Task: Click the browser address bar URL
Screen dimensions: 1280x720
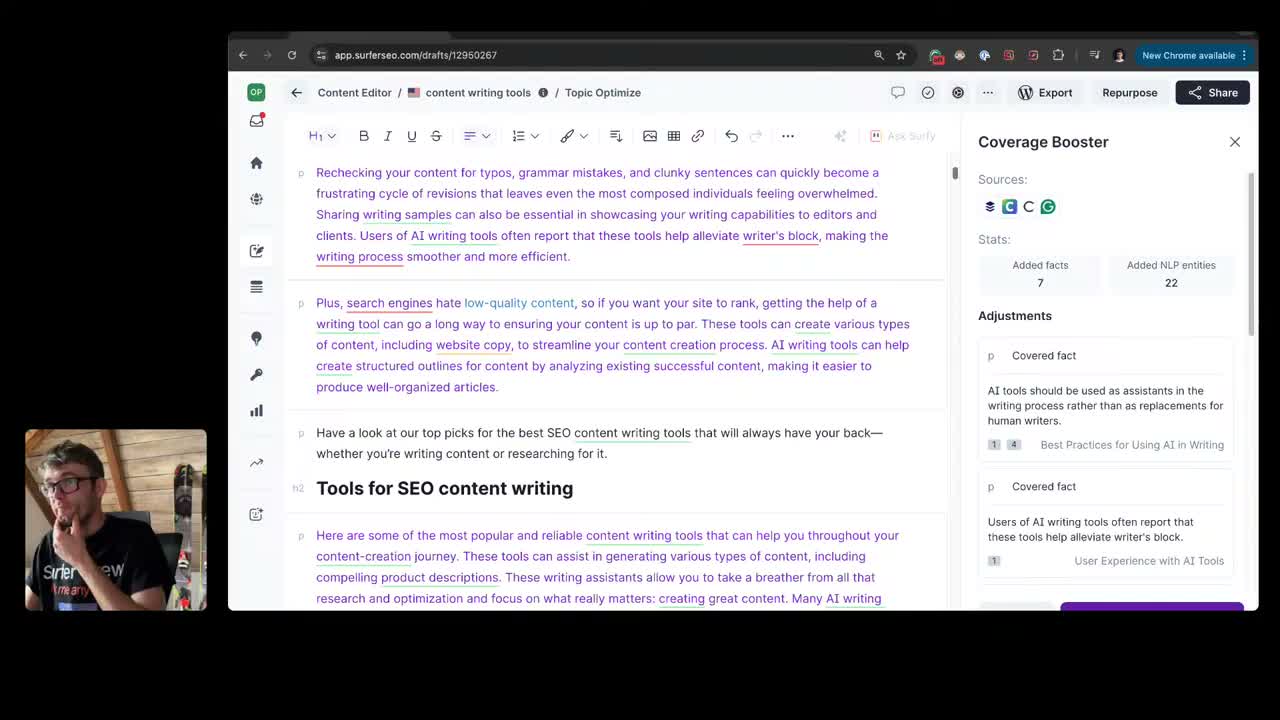Action: [416, 55]
